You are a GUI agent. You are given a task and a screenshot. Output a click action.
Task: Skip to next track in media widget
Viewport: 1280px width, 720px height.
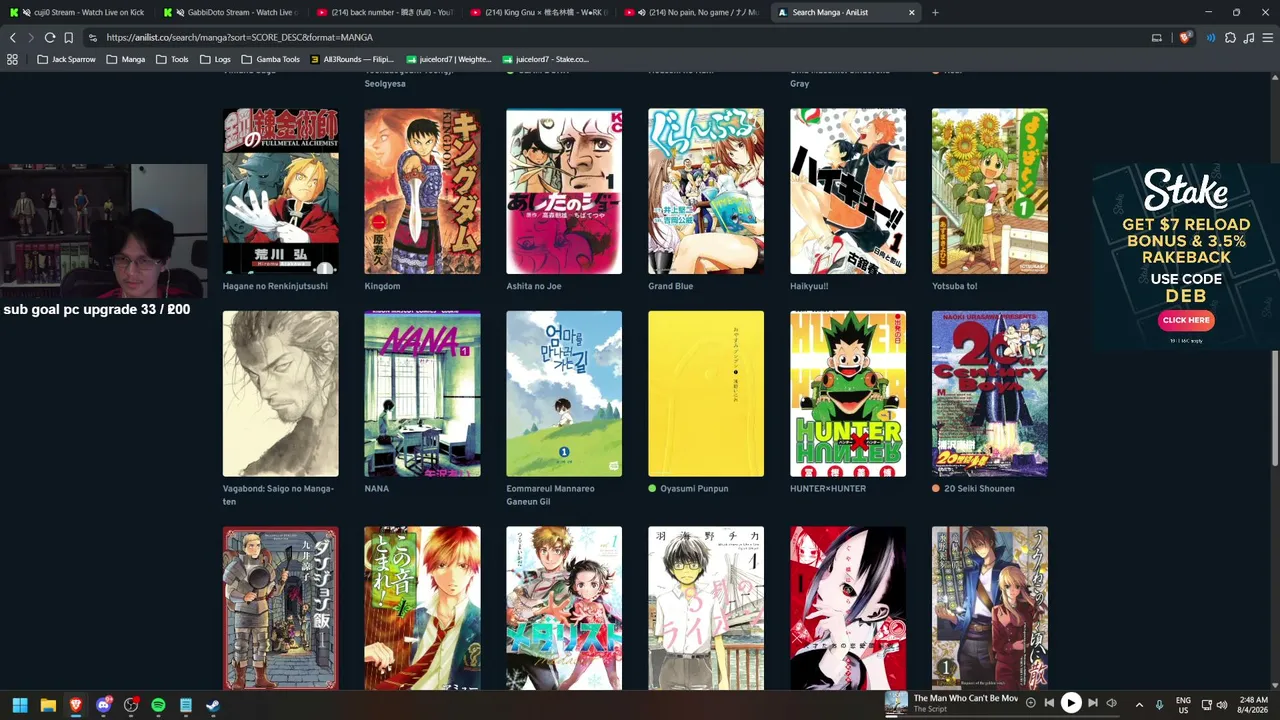click(x=1093, y=703)
